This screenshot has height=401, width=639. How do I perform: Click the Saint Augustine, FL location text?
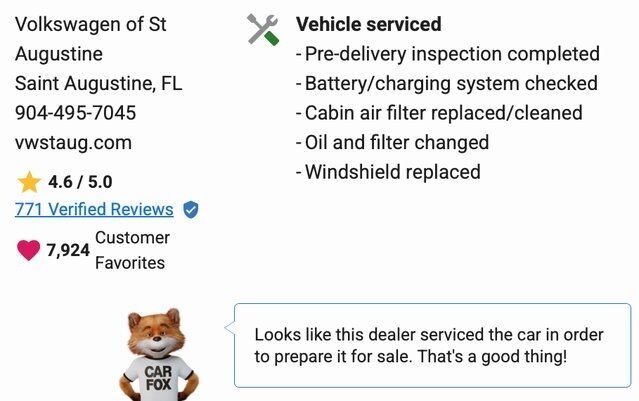[98, 83]
